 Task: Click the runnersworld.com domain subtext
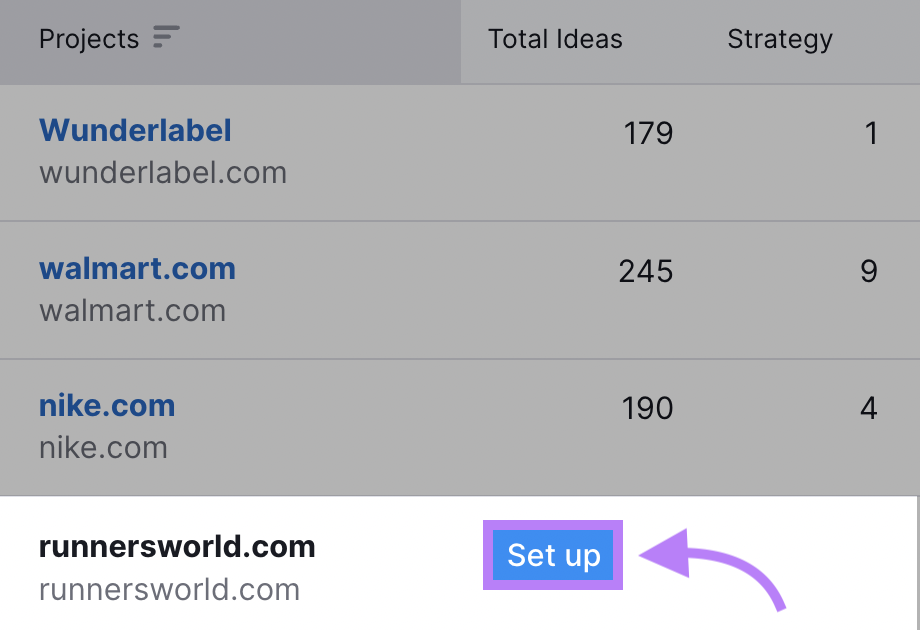coord(168,589)
